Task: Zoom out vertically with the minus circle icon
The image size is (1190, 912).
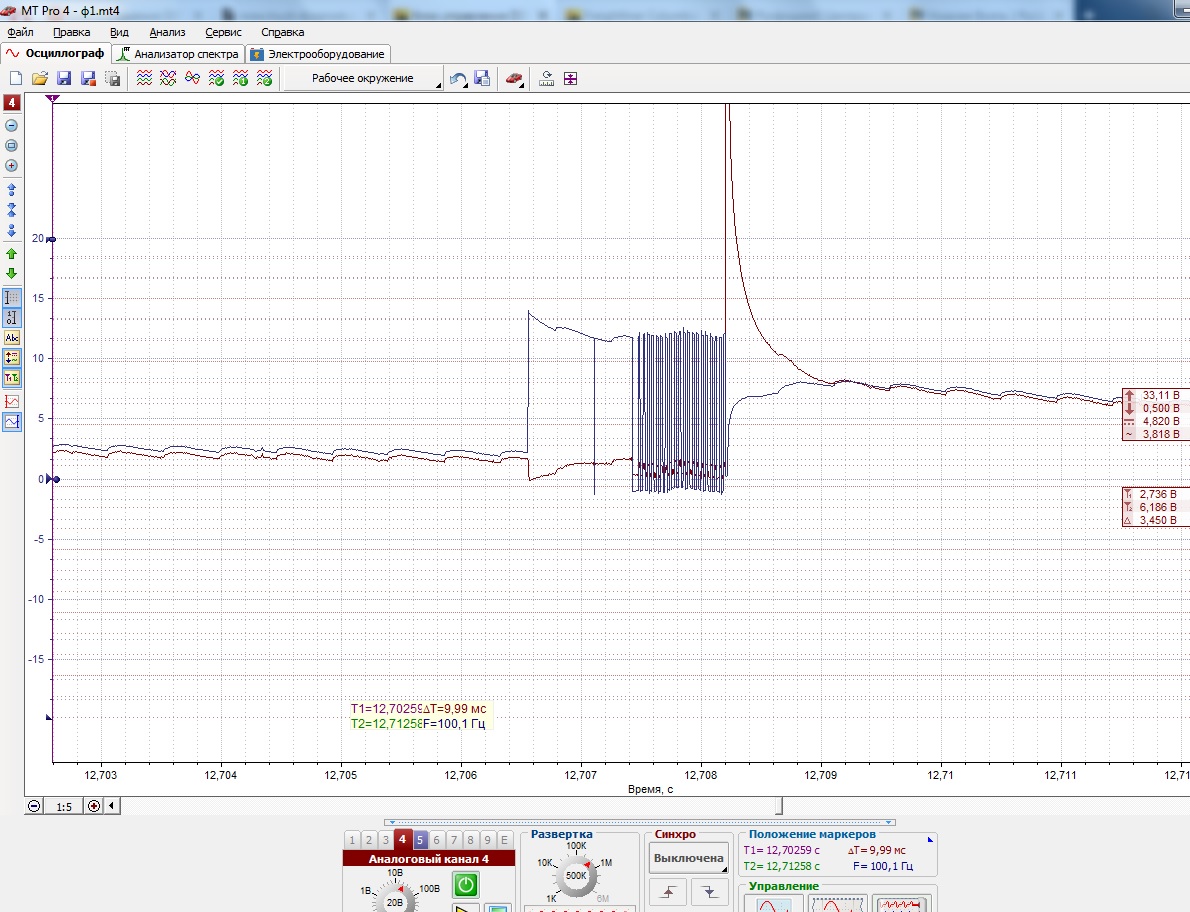Action: coord(11,126)
